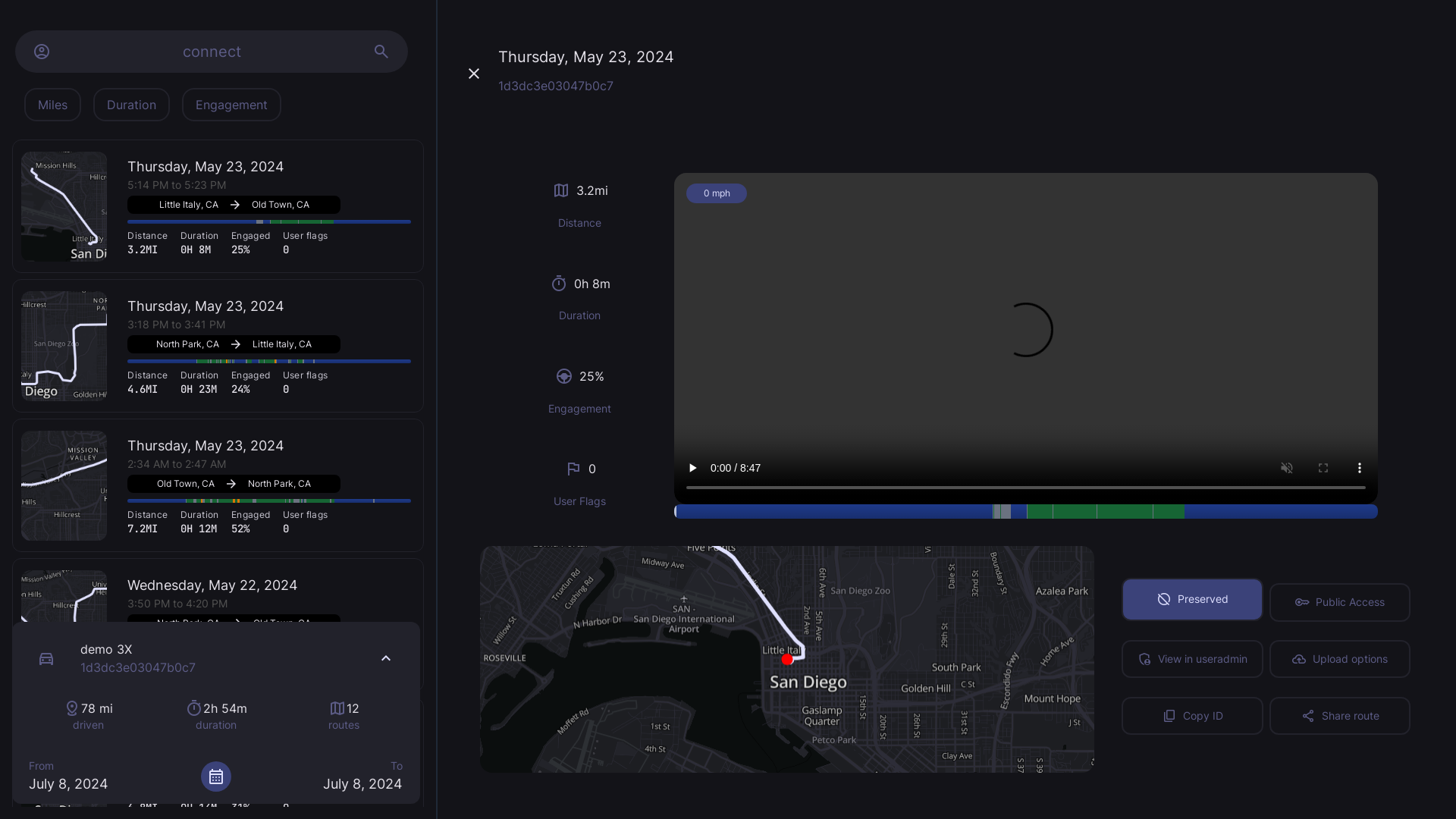1456x819 pixels.
Task: Seek on the video progress bar
Action: click(1025, 488)
